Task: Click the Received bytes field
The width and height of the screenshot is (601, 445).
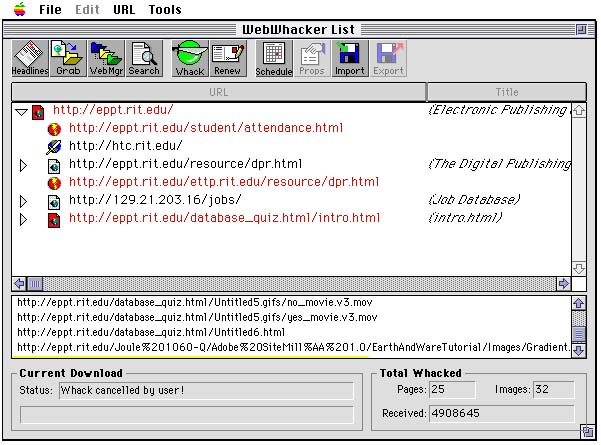Action: (x=501, y=414)
